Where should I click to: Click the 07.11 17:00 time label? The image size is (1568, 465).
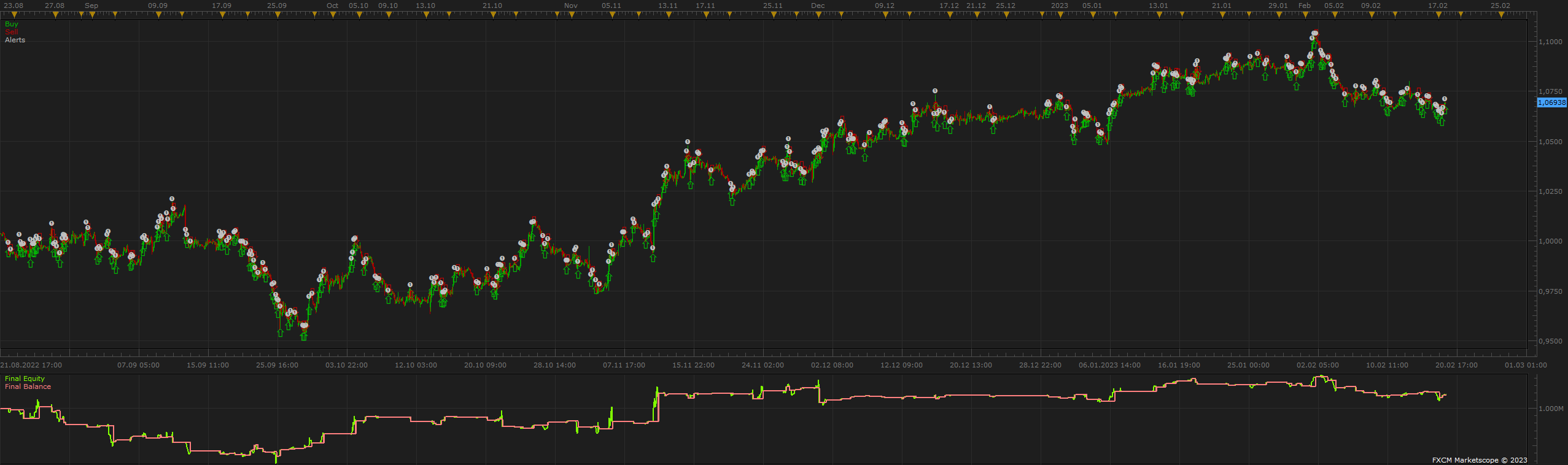[x=624, y=365]
